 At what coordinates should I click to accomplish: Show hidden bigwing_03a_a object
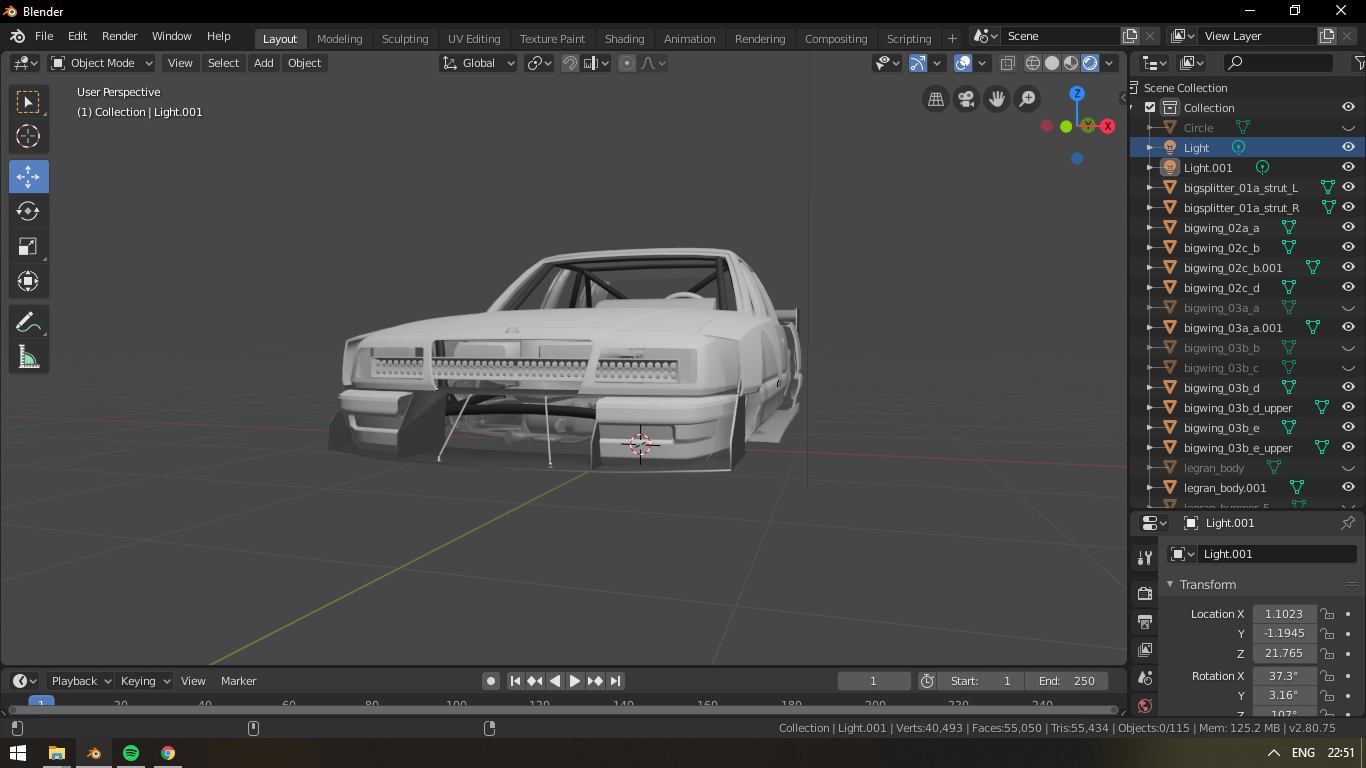click(x=1348, y=308)
